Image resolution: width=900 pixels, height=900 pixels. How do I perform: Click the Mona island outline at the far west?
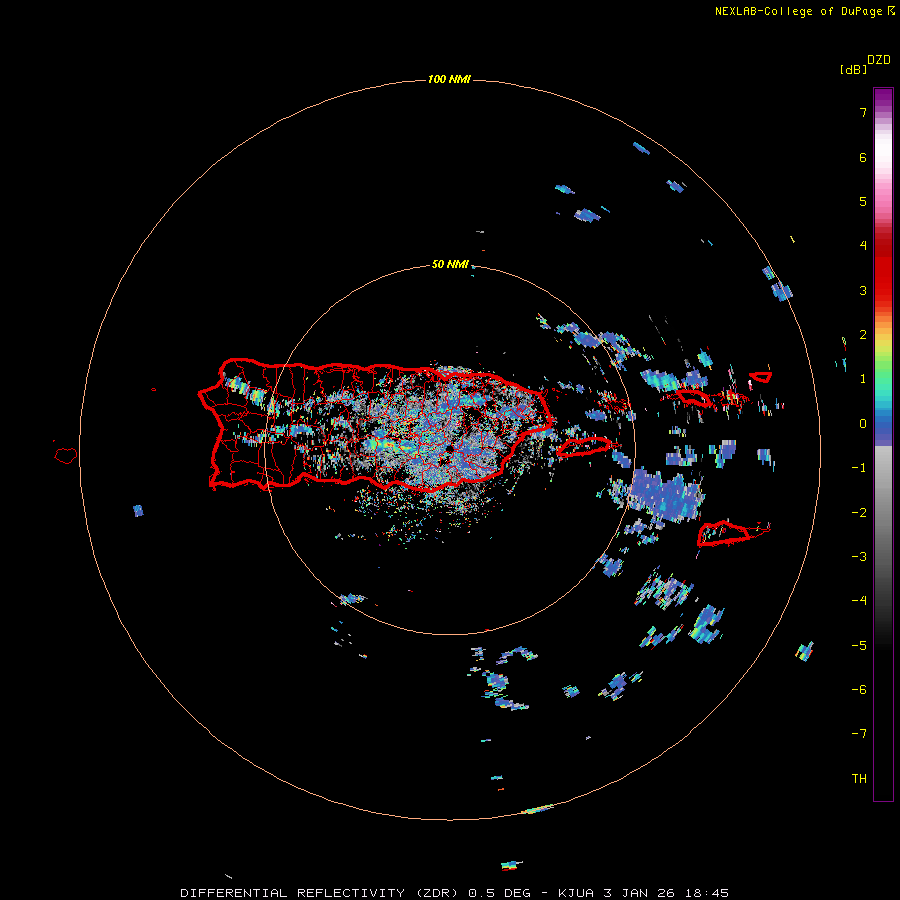click(x=66, y=456)
